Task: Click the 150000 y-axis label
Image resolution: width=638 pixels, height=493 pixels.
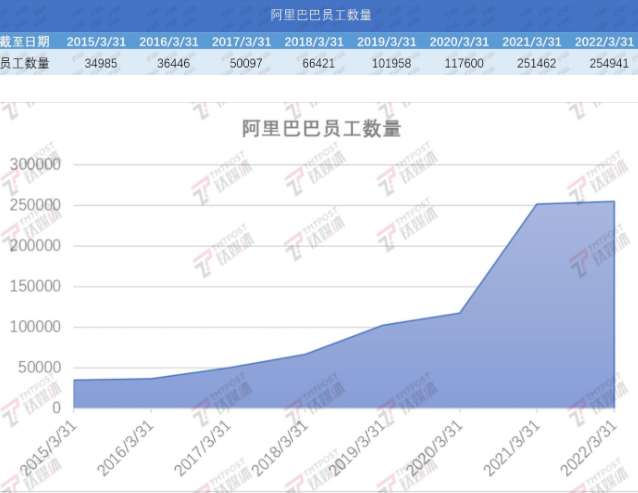Action: (x=35, y=286)
